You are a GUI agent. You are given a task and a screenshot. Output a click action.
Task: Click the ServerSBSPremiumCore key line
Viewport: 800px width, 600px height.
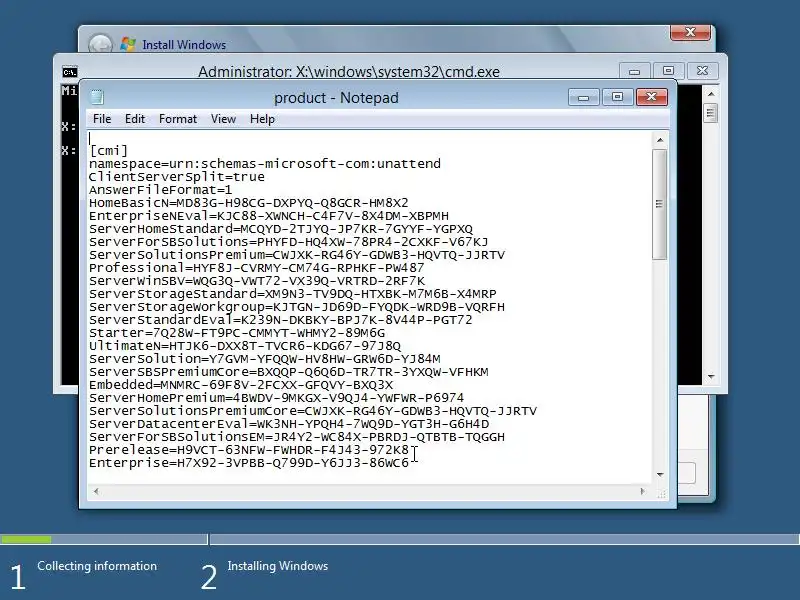tap(289, 372)
